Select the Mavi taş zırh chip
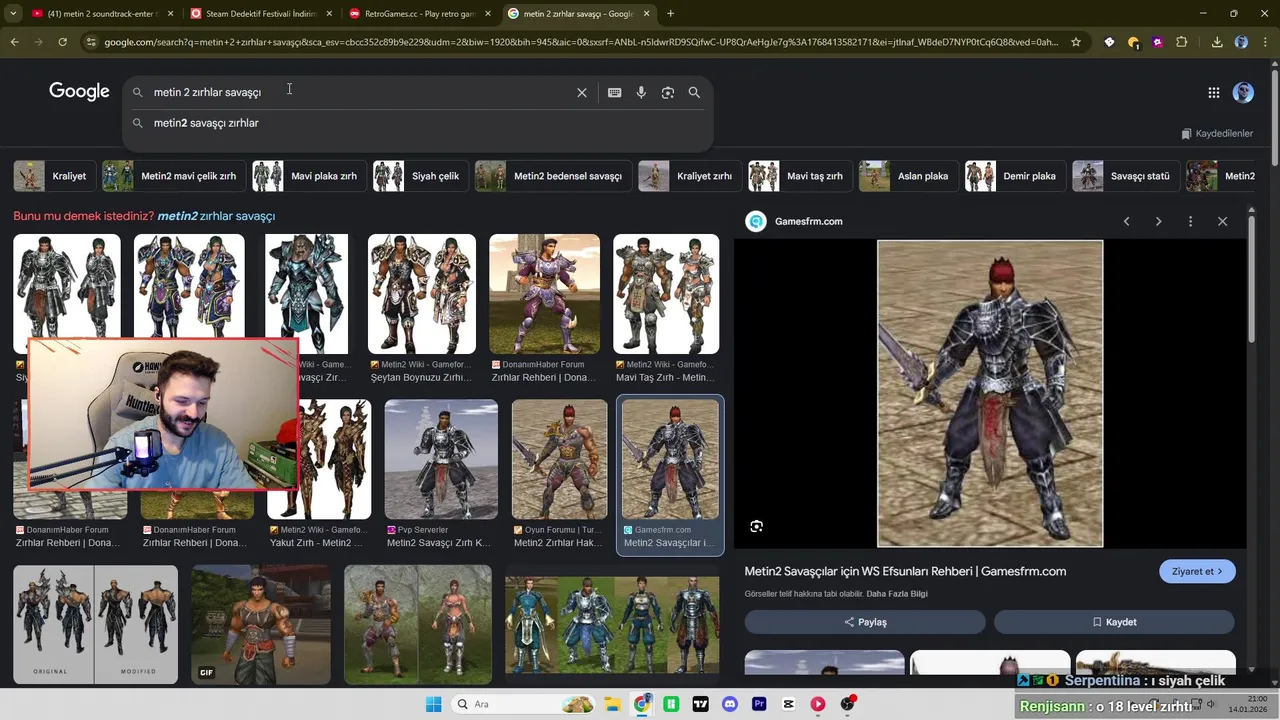Image resolution: width=1280 pixels, height=720 pixels. point(798,176)
